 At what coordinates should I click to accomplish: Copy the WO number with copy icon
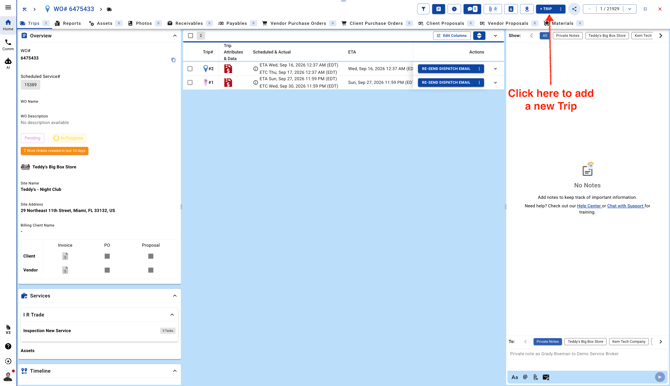click(x=173, y=60)
